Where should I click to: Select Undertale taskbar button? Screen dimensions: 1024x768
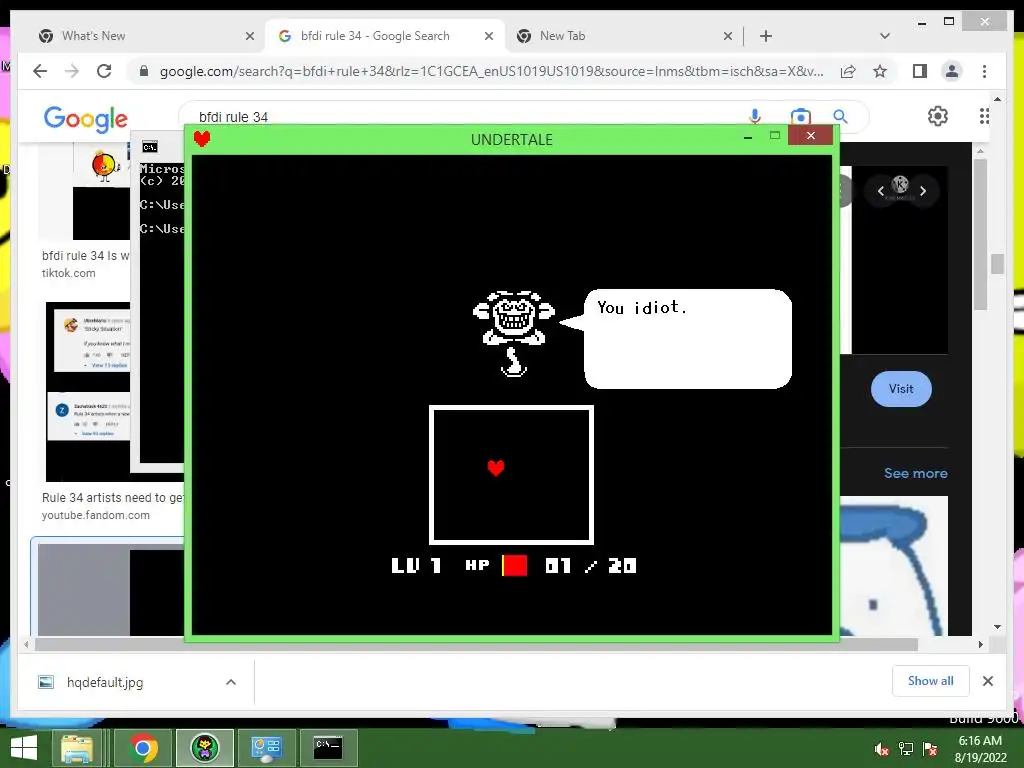204,748
